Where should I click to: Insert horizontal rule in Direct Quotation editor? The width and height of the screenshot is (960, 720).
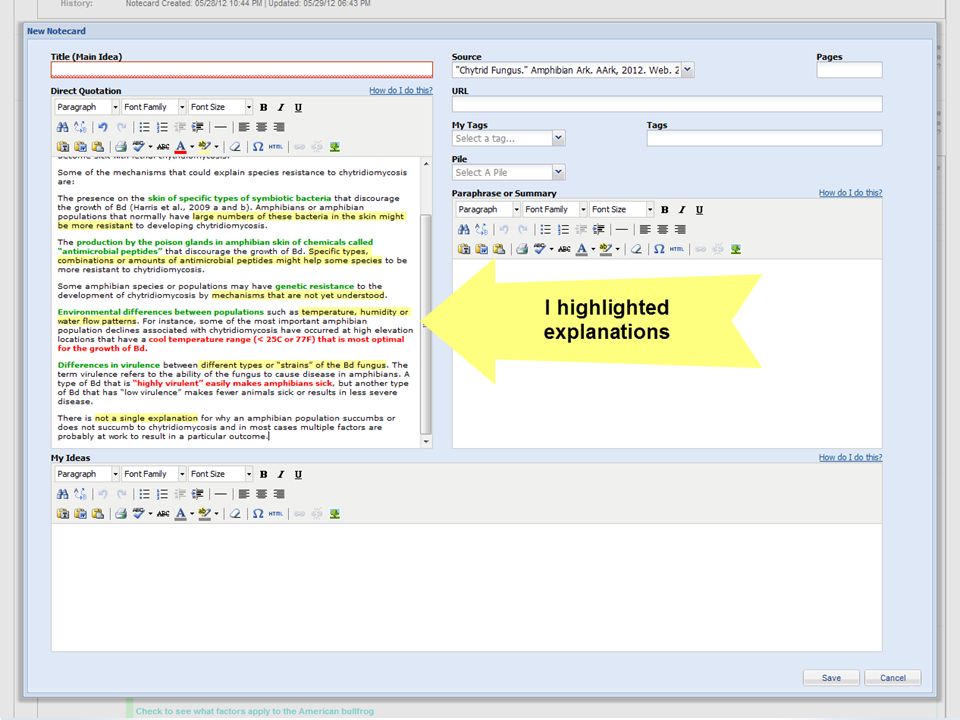220,127
